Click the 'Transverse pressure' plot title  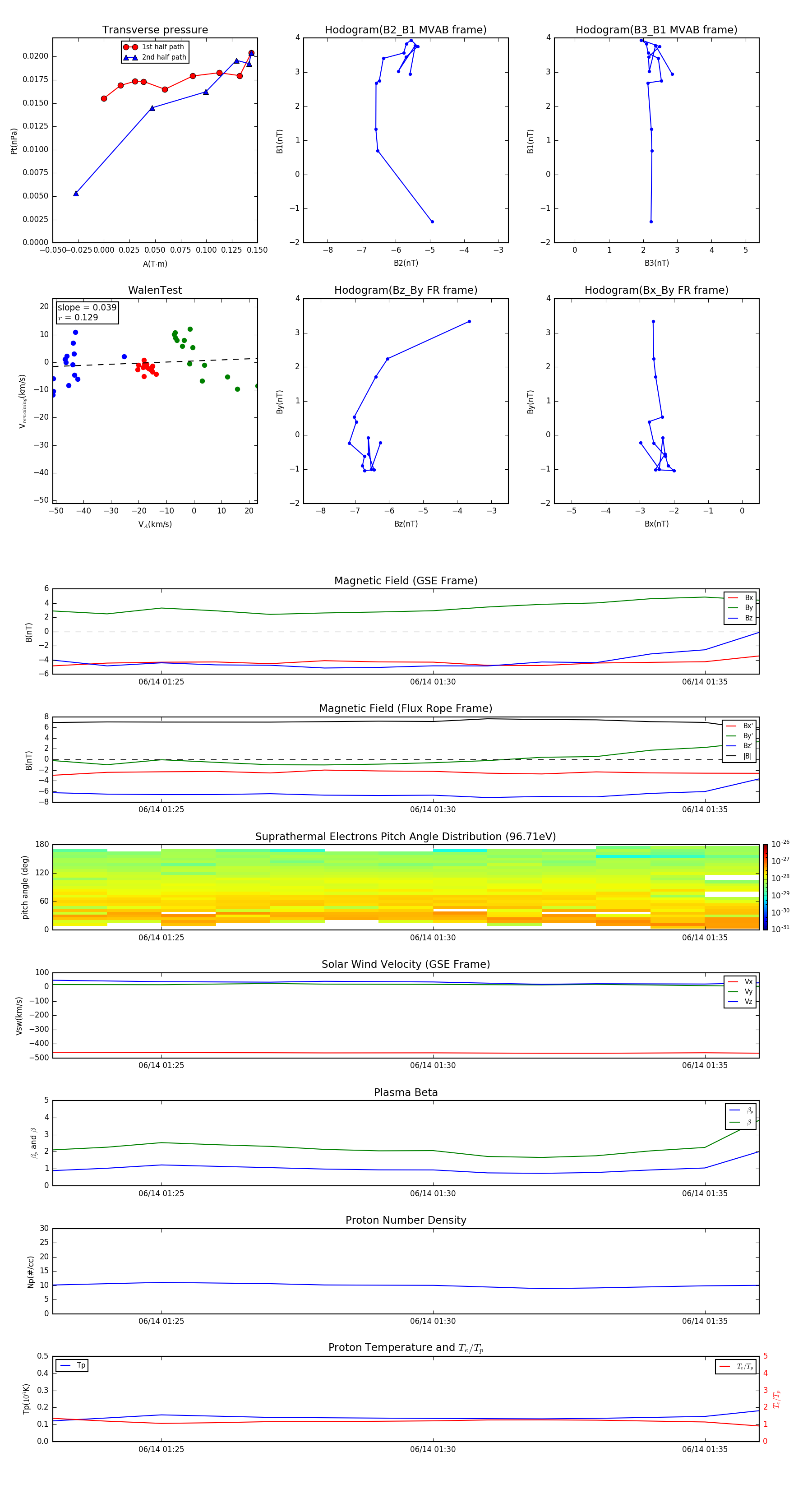point(155,30)
